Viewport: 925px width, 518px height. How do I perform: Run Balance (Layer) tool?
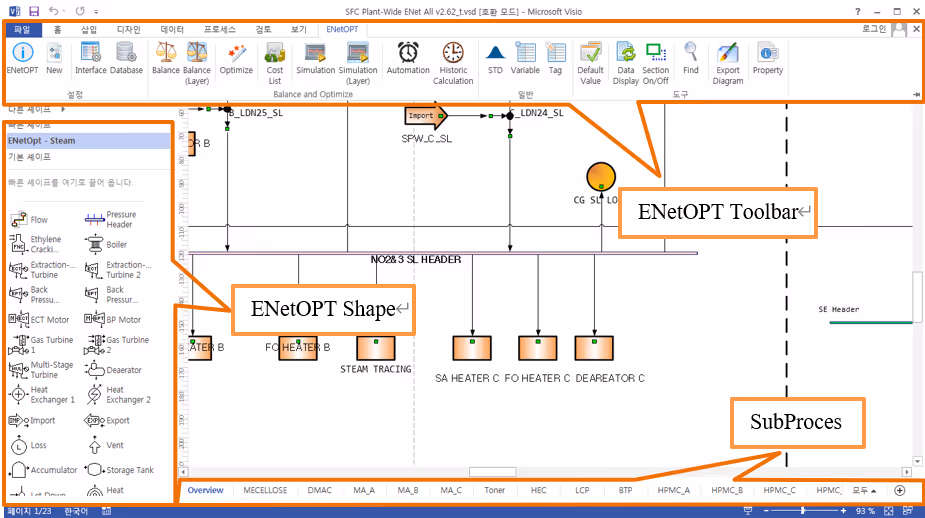[x=197, y=63]
